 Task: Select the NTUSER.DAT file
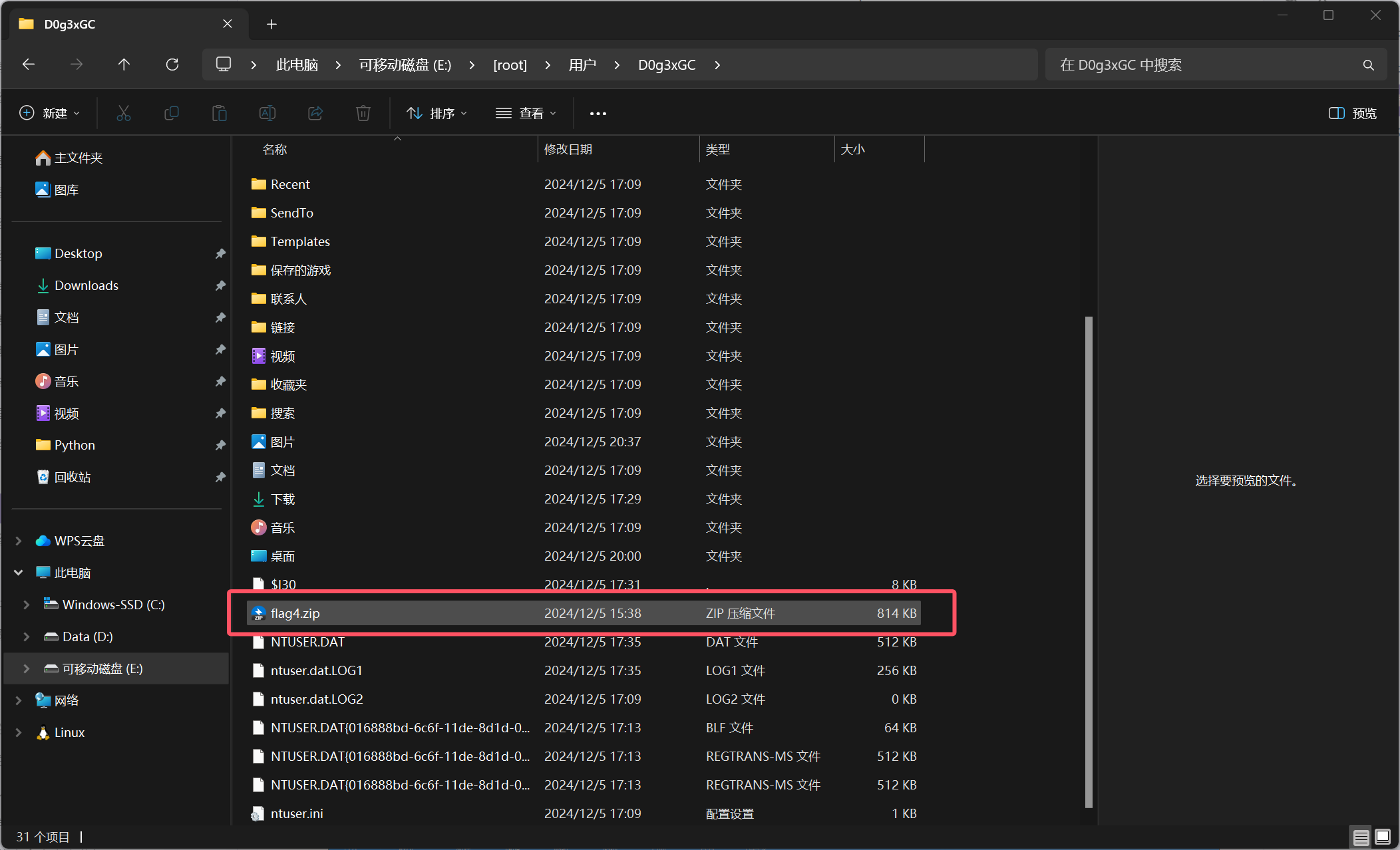click(x=584, y=642)
